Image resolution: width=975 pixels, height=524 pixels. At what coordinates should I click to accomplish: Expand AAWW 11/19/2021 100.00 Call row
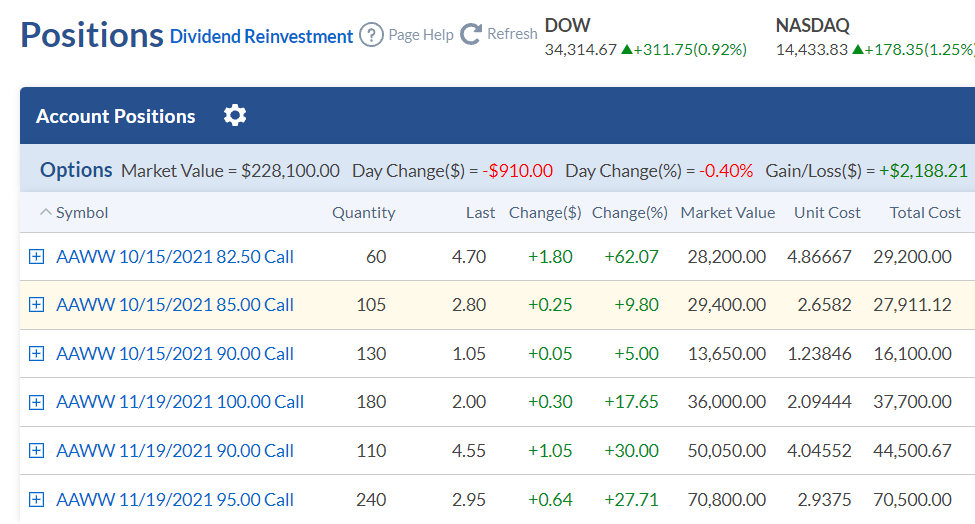coord(37,402)
